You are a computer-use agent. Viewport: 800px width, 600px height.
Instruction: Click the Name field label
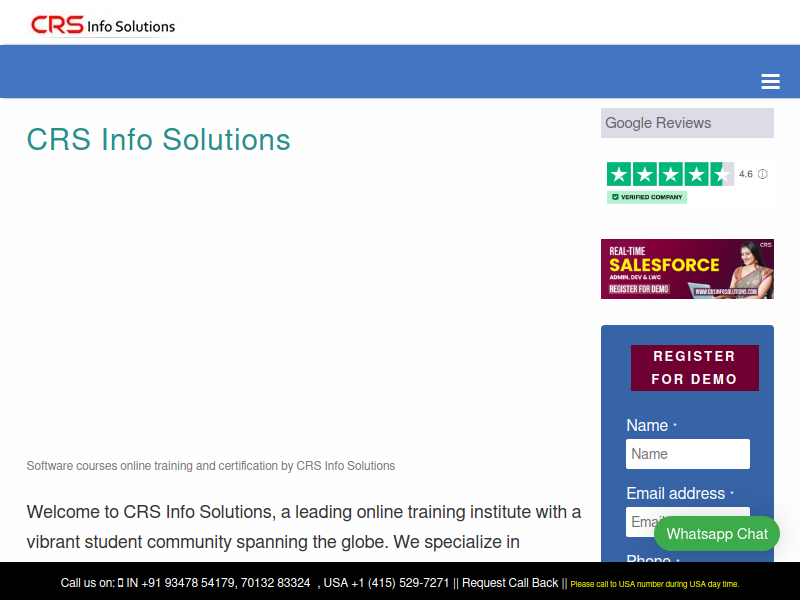(x=647, y=425)
